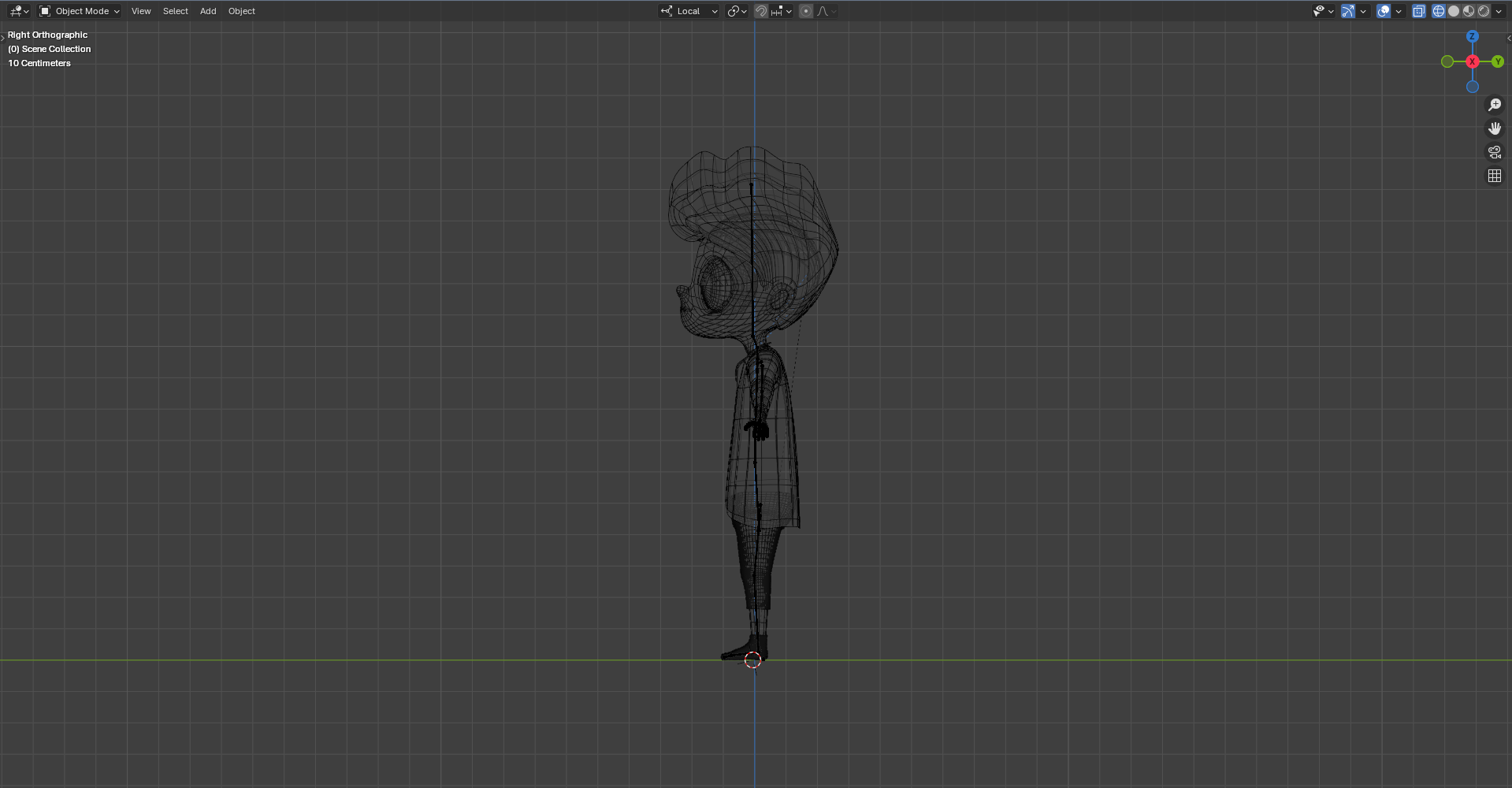The image size is (1512, 788).
Task: Click the '(0) Scene Collection' text
Action: pos(50,49)
